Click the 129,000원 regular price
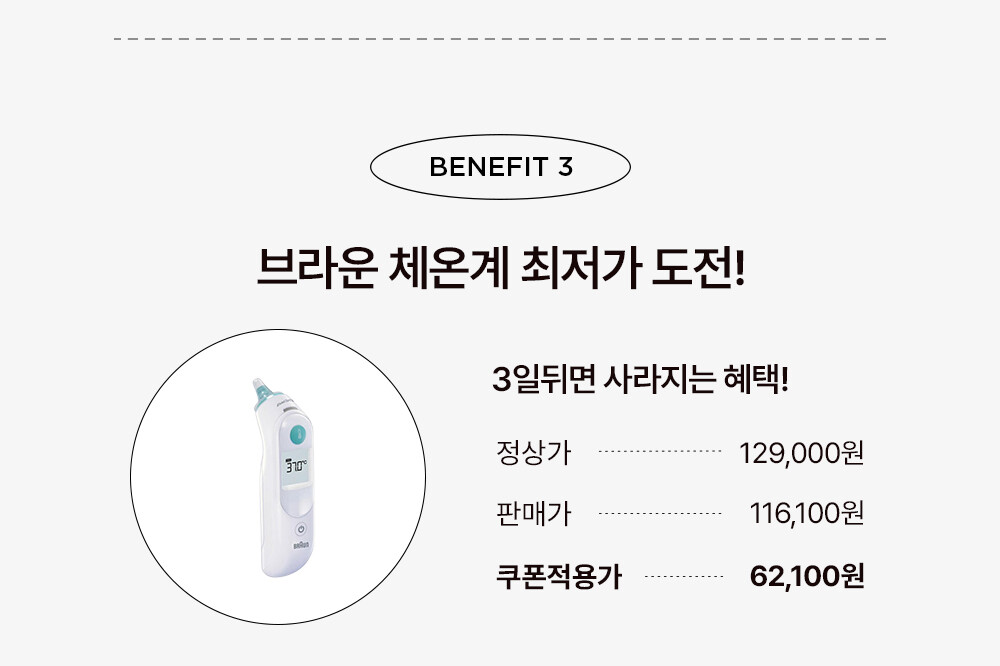The image size is (1000, 666). tap(801, 454)
